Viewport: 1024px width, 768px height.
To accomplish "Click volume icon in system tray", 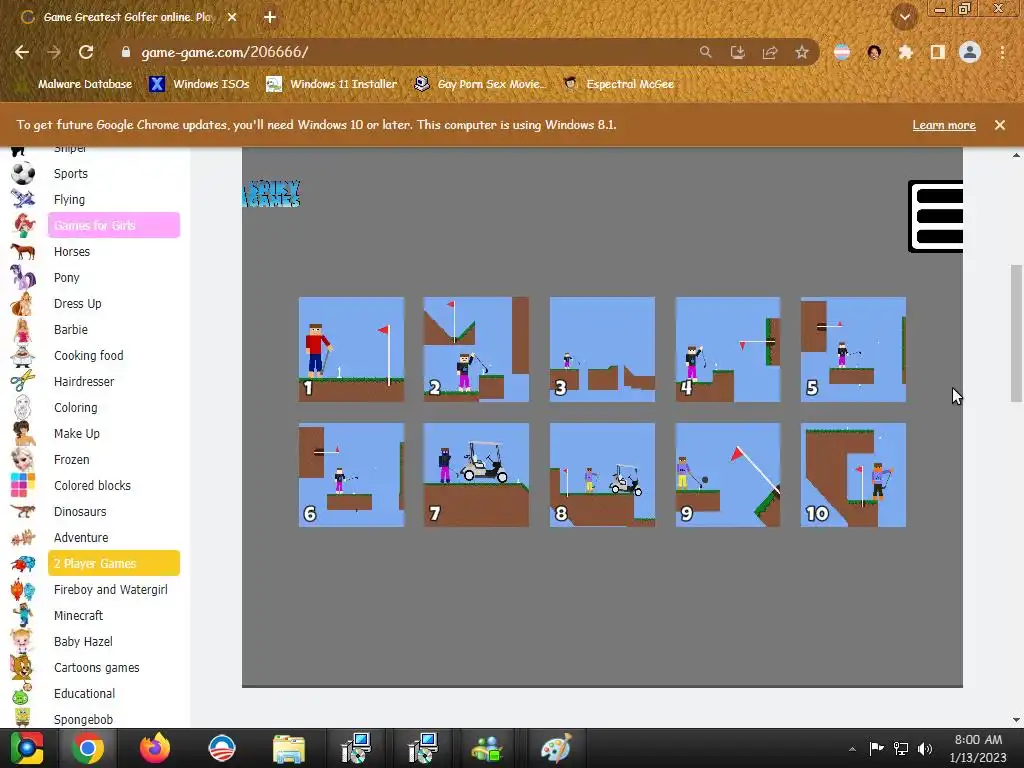I will coord(925,748).
